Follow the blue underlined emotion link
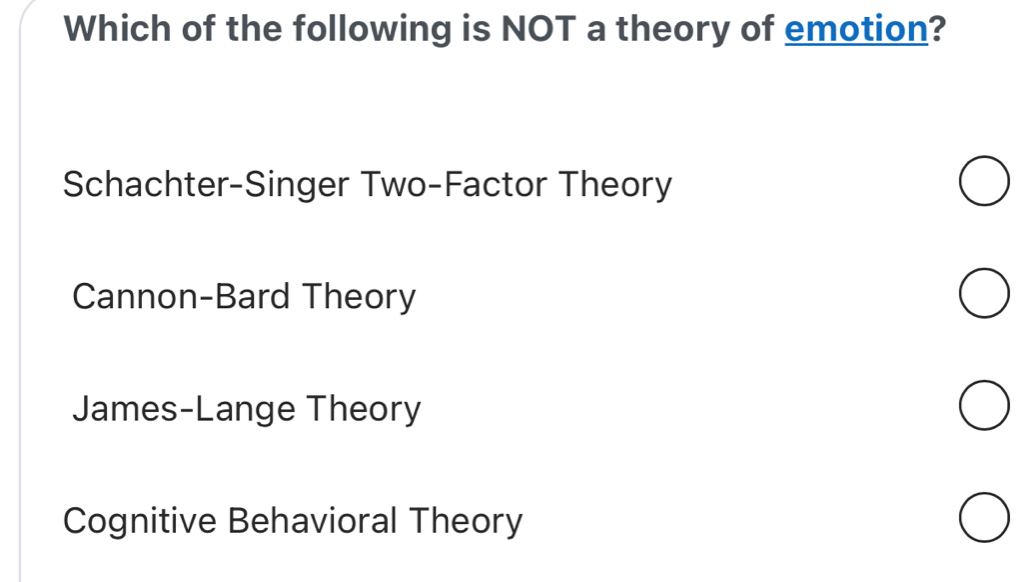 [856, 29]
